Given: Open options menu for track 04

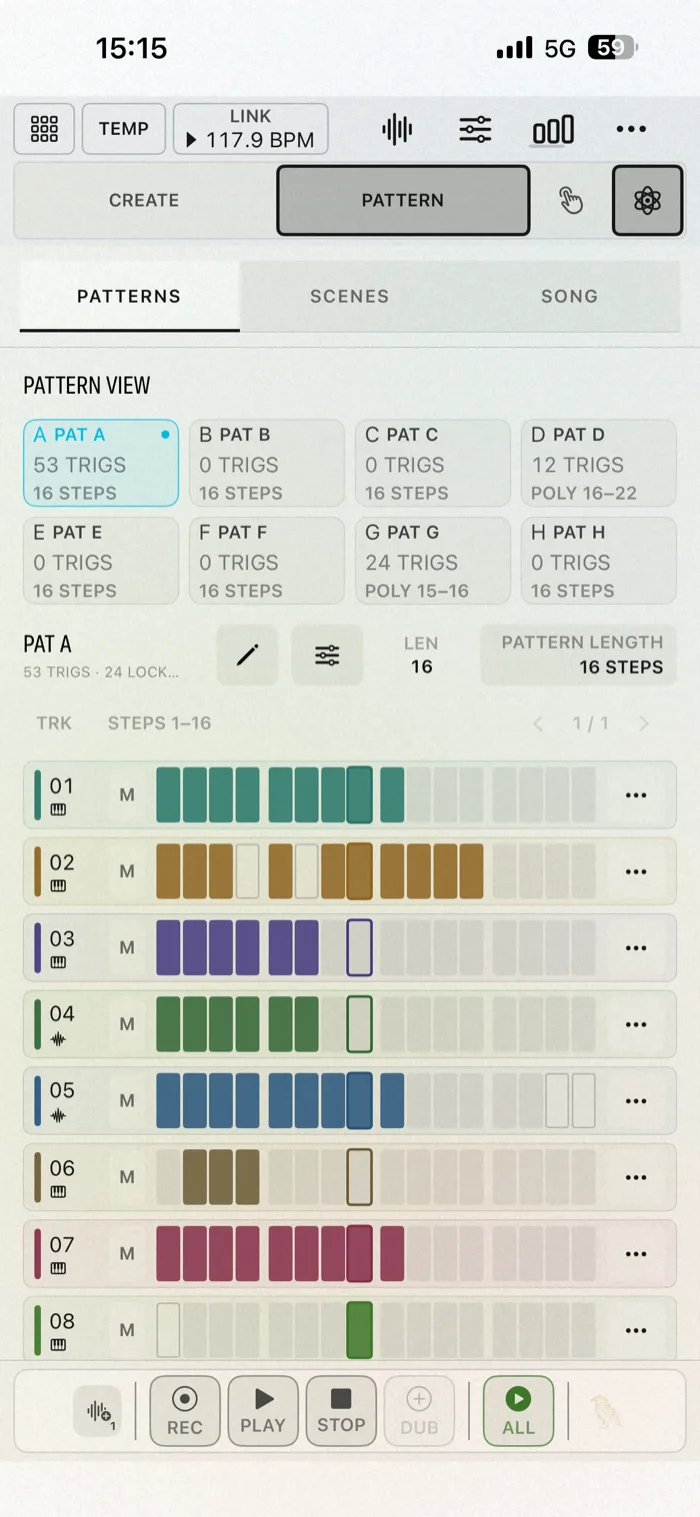Looking at the screenshot, I should tap(636, 1024).
